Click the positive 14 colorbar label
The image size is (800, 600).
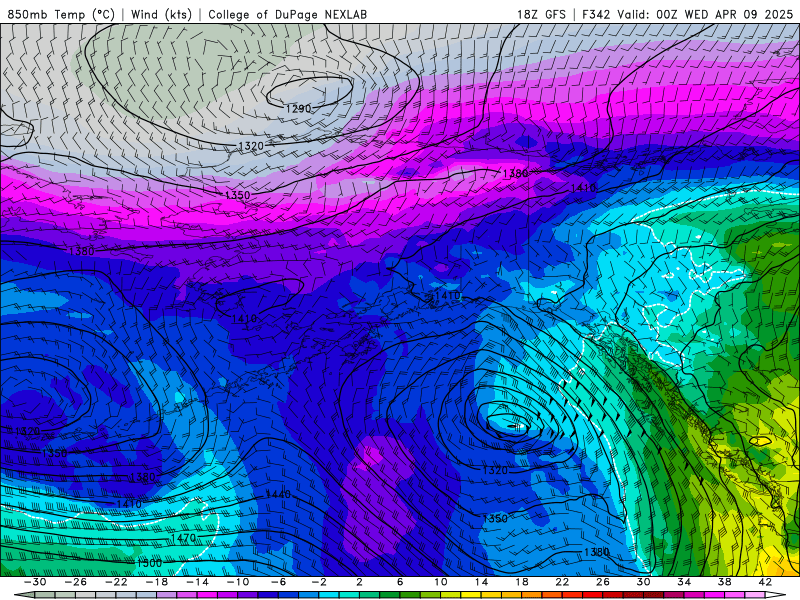(481, 582)
